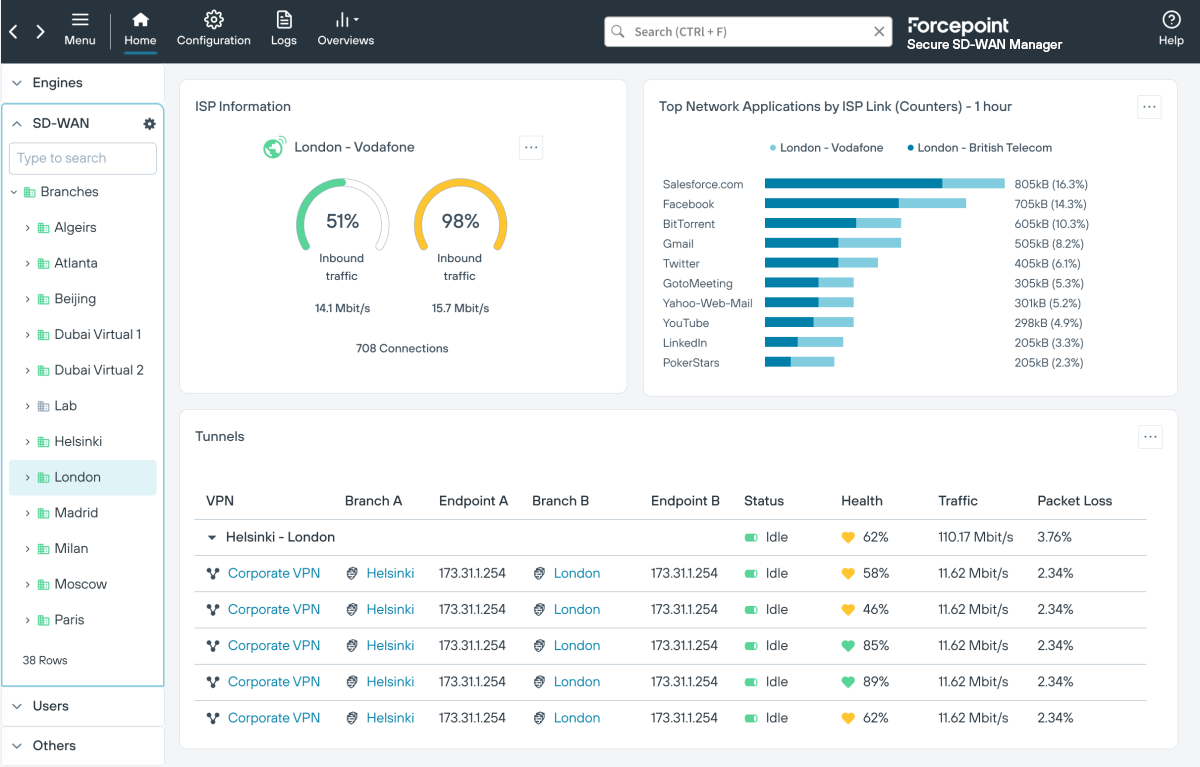This screenshot has height=767, width=1200.
Task: Sort by the Packet Loss column header
Action: [x=1075, y=501]
